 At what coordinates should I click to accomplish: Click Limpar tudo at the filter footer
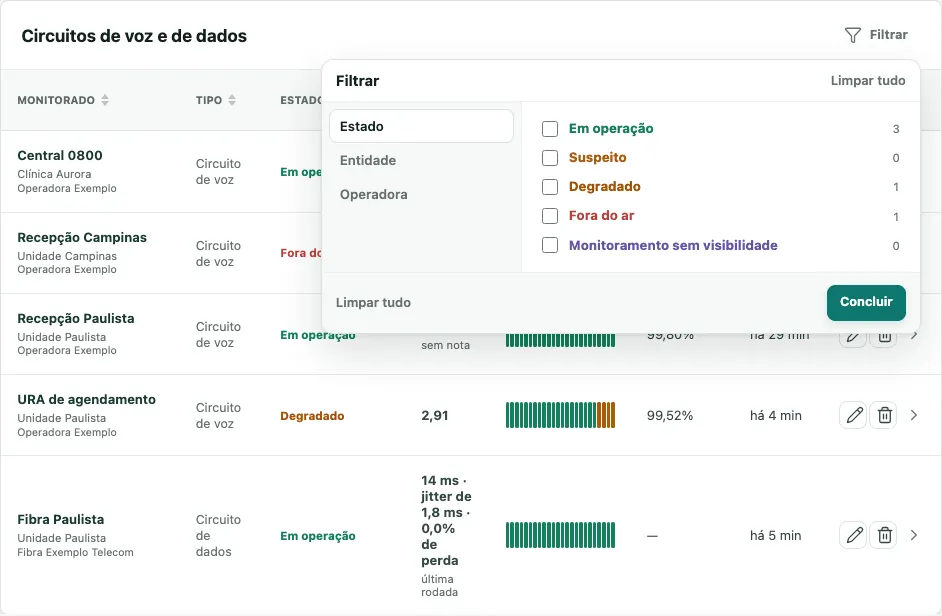pyautogui.click(x=373, y=303)
